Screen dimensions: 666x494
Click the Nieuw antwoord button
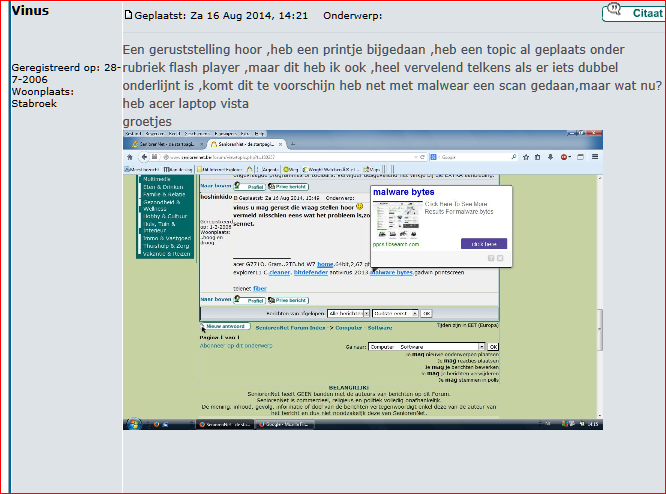225,326
